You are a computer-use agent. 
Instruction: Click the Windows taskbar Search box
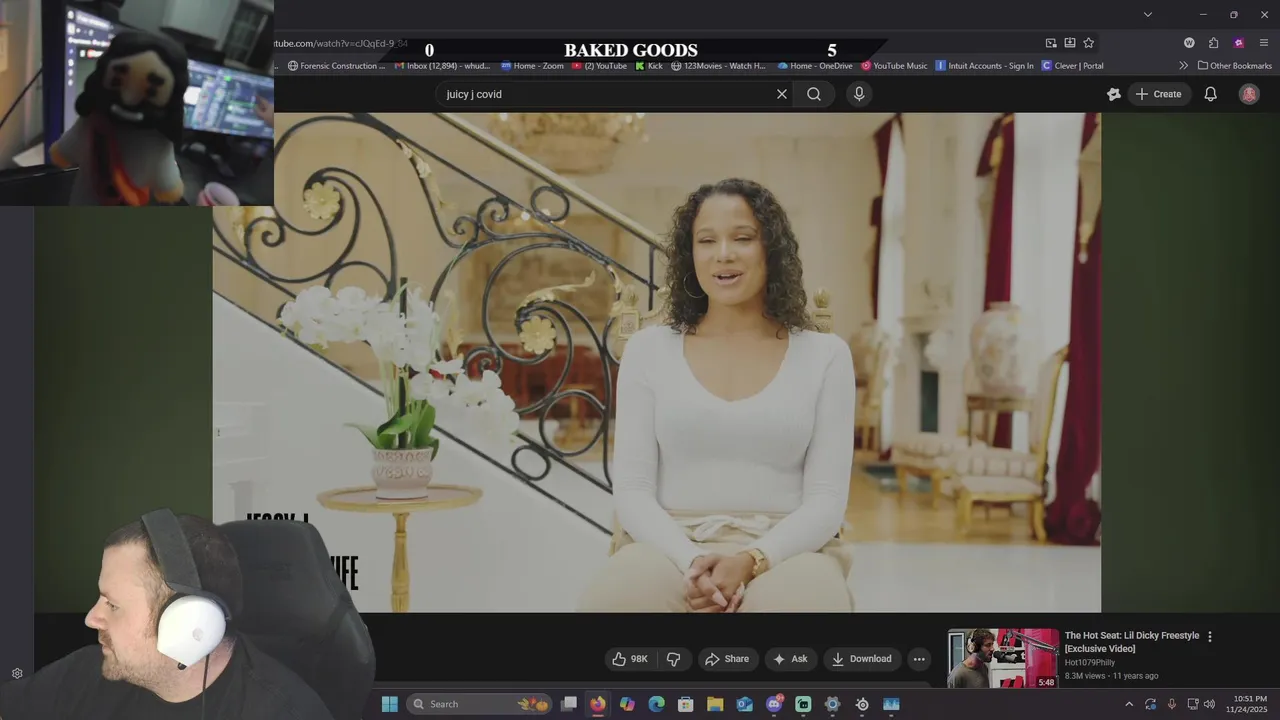click(x=480, y=704)
